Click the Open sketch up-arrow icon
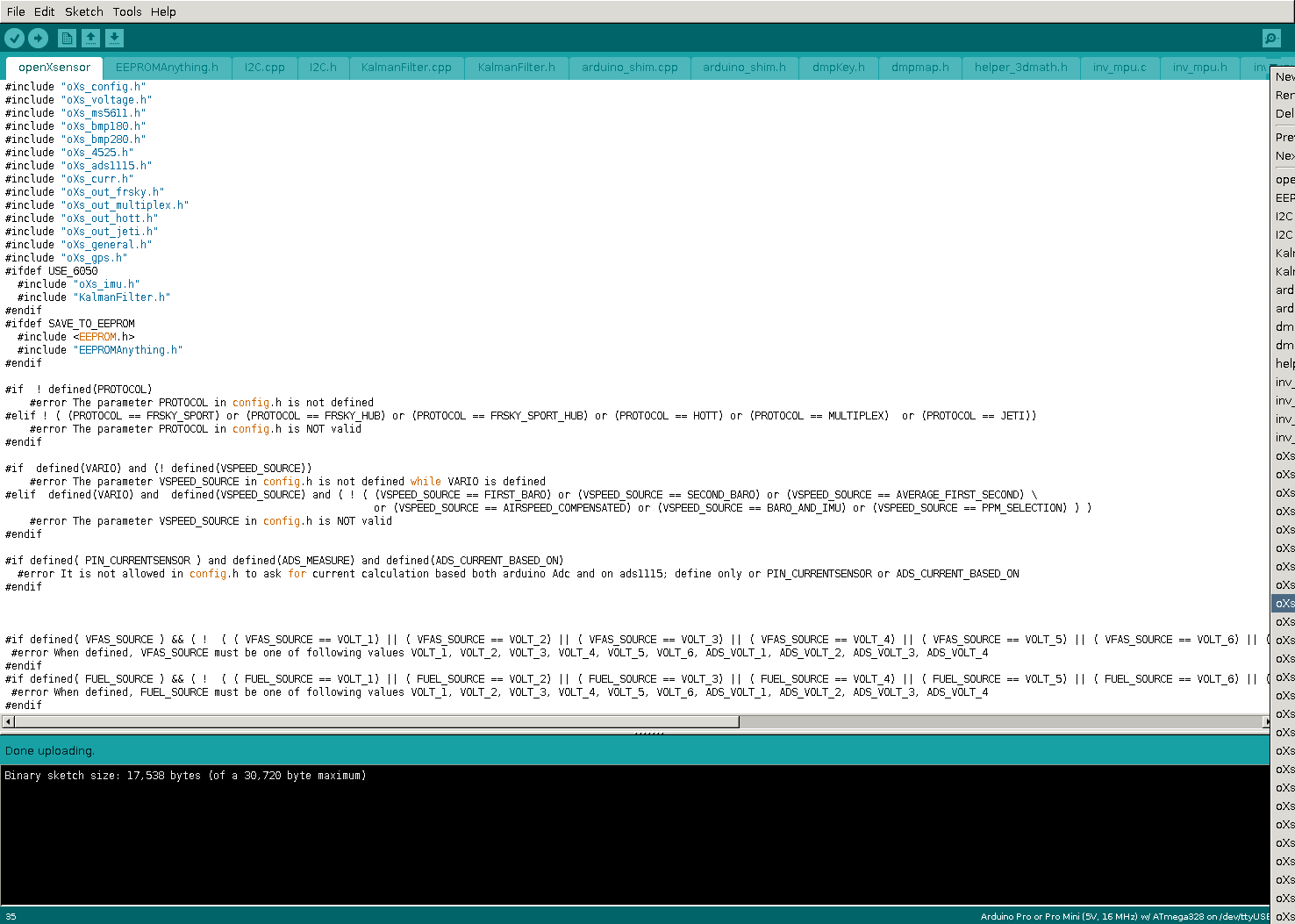 90,38
